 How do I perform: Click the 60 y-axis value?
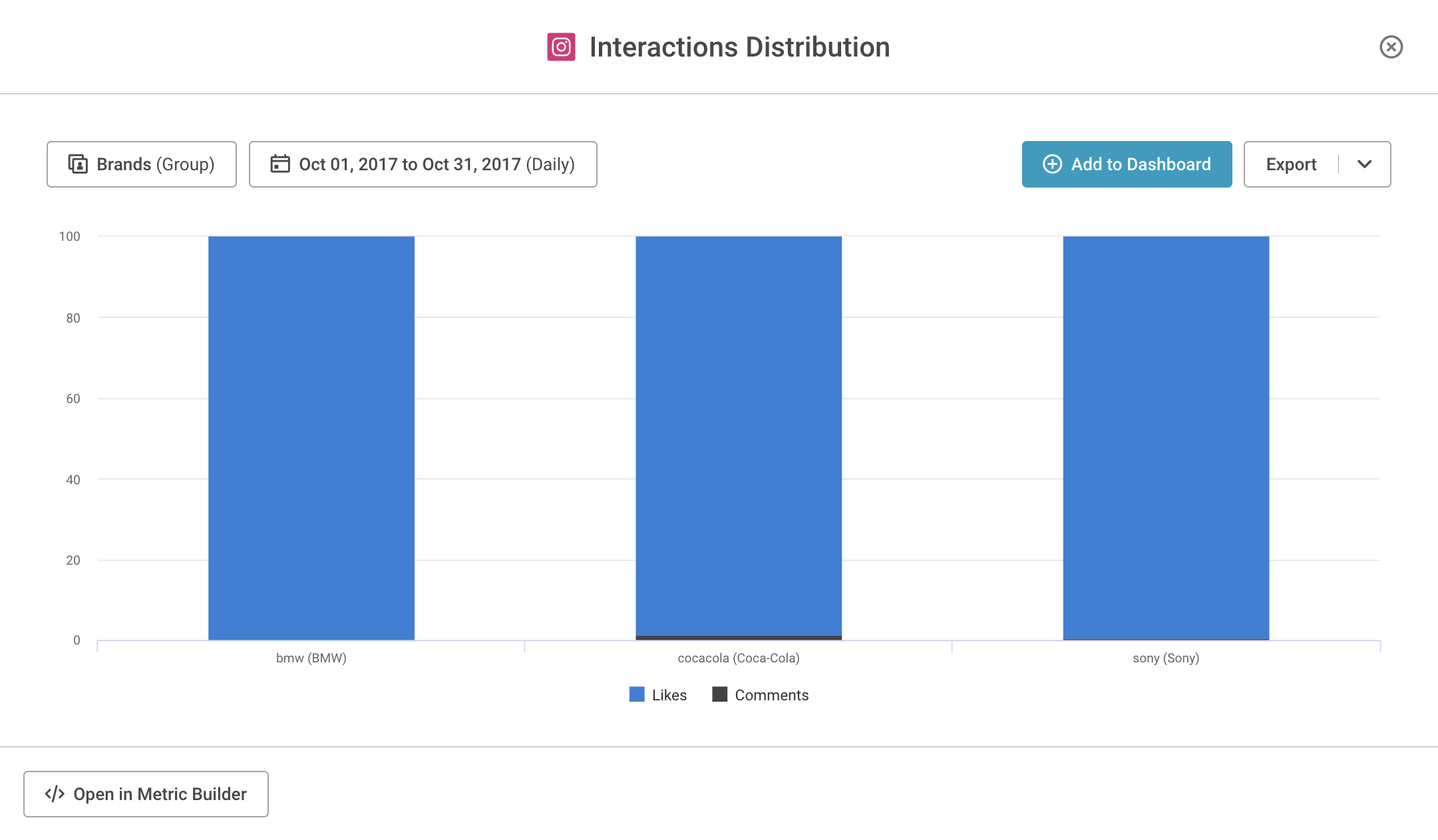point(73,398)
